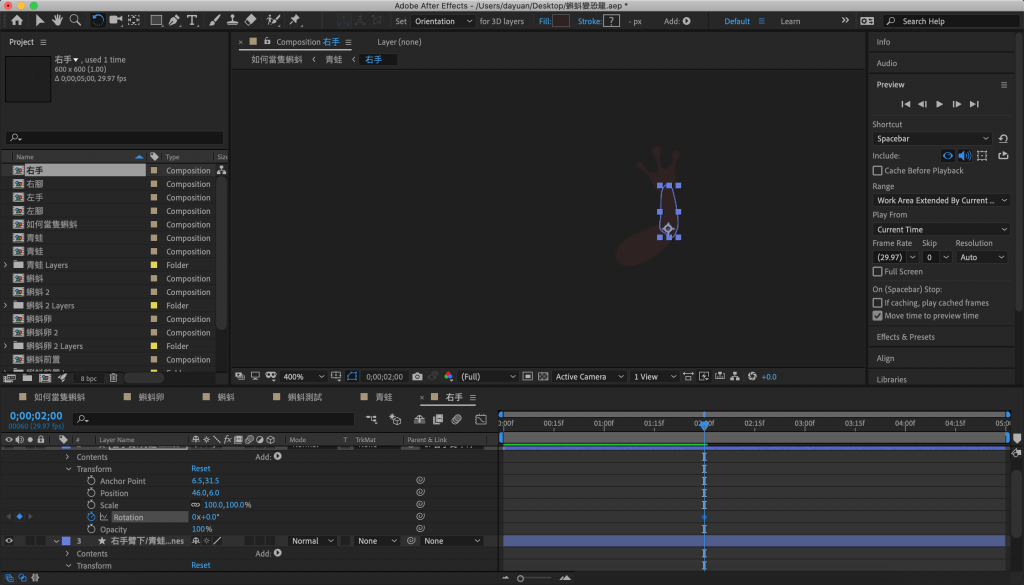Image resolution: width=1024 pixels, height=585 pixels.
Task: Click the snapshot camera icon in viewer
Action: 417,377
